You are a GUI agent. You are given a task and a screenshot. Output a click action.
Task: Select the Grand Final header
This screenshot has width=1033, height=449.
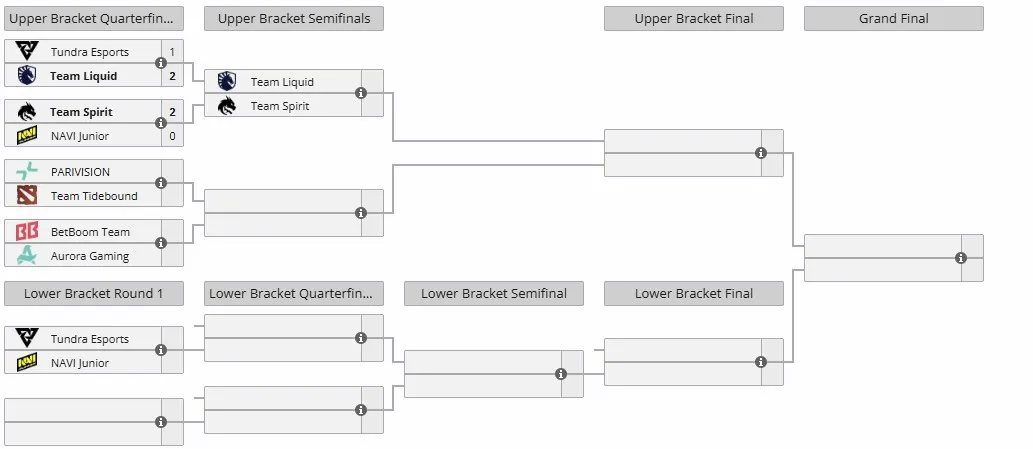click(894, 18)
